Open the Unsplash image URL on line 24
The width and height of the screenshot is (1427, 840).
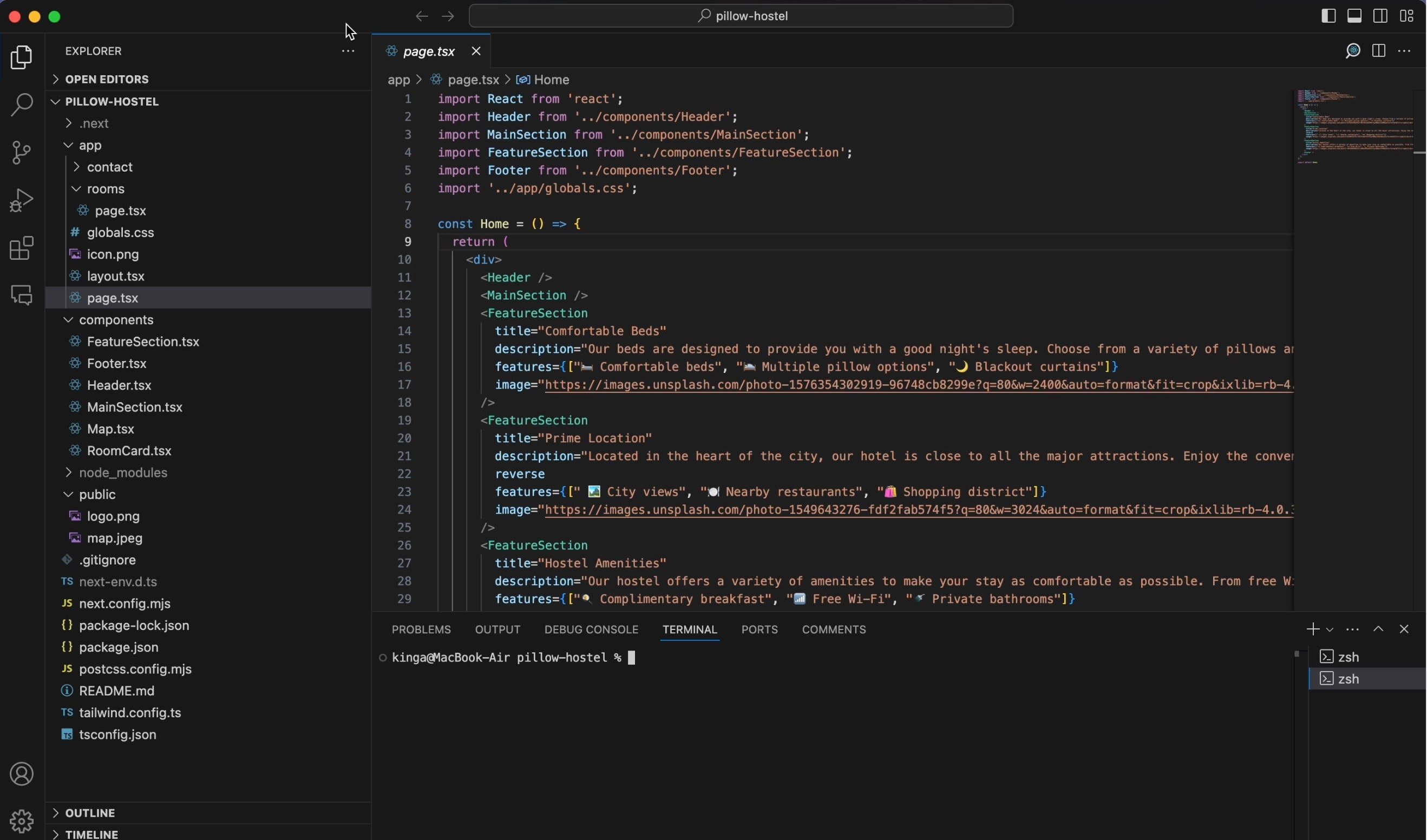point(919,510)
